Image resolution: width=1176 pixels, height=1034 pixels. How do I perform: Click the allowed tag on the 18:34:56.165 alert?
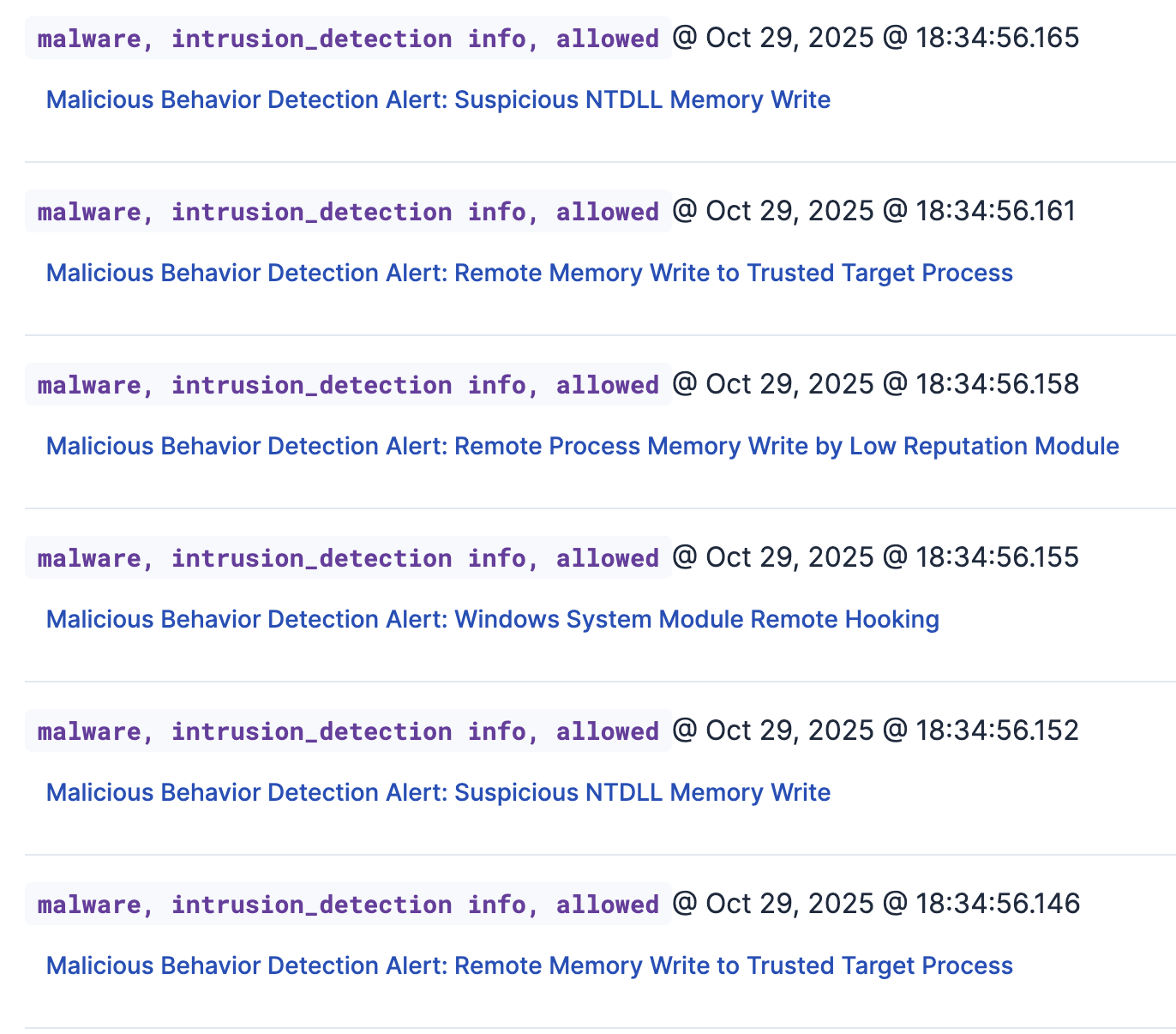(x=607, y=39)
